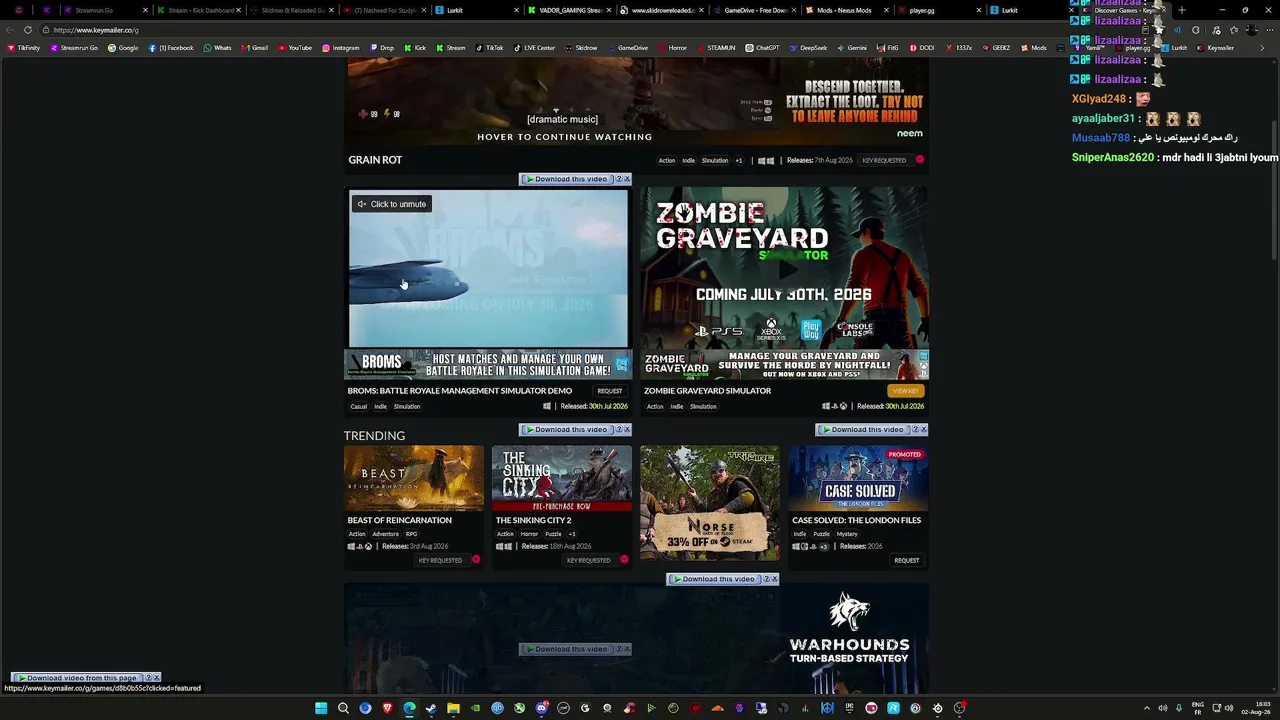Open ZOMBIE GRAVEYARD SIMULATOR title link
The image size is (1280, 720).
[707, 391]
